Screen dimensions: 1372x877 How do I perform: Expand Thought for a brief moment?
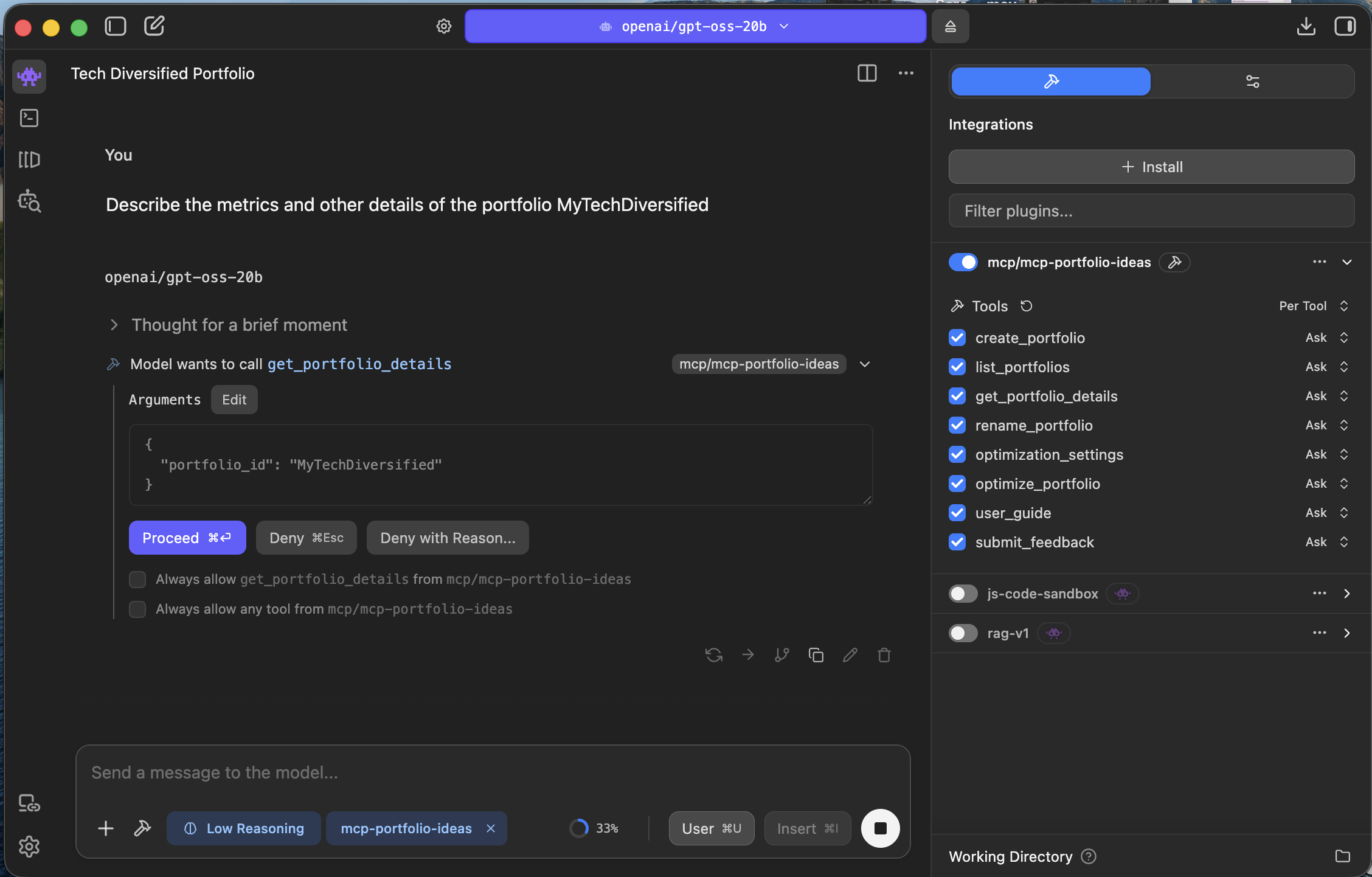[228, 325]
